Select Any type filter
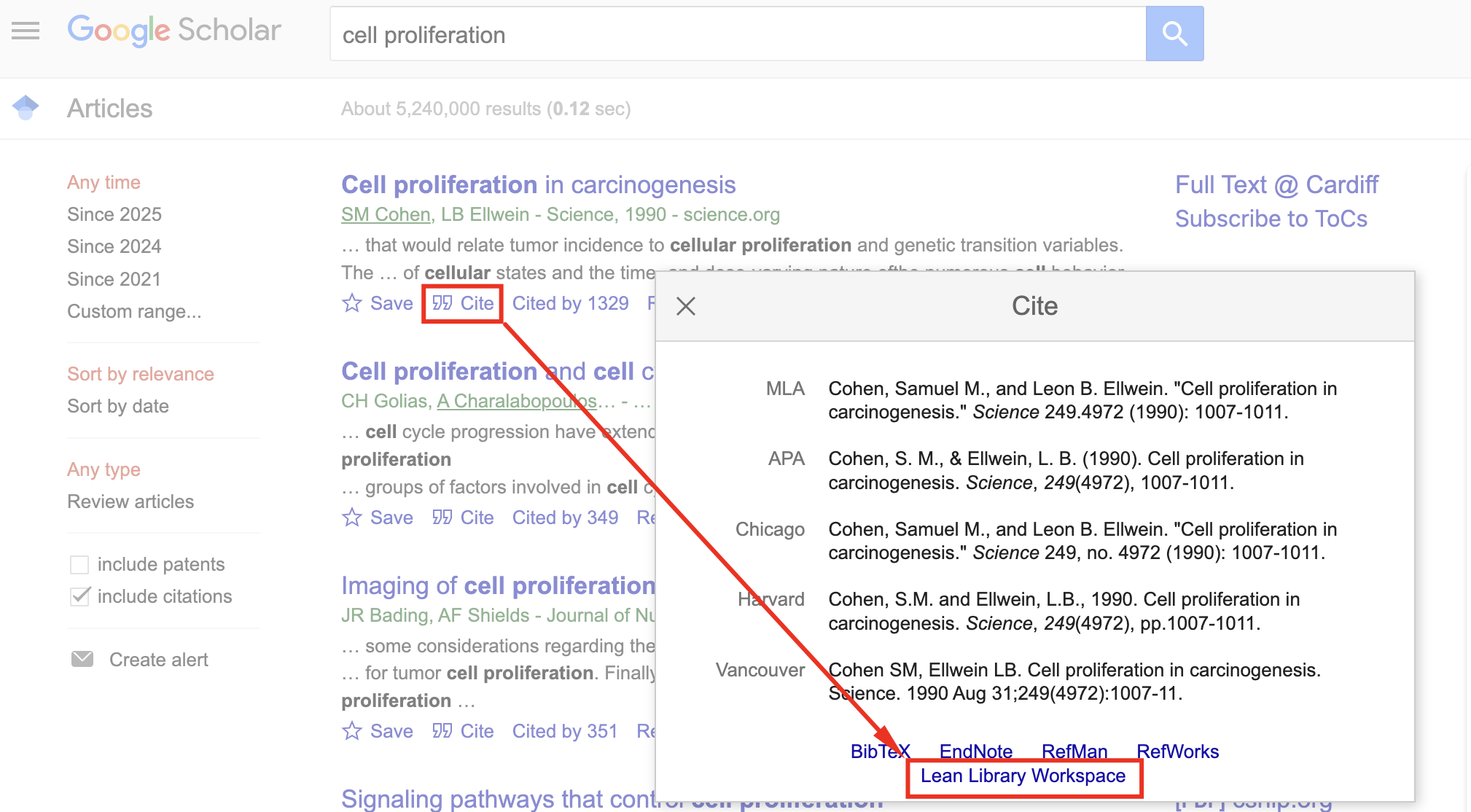Image resolution: width=1471 pixels, height=812 pixels. pos(104,469)
